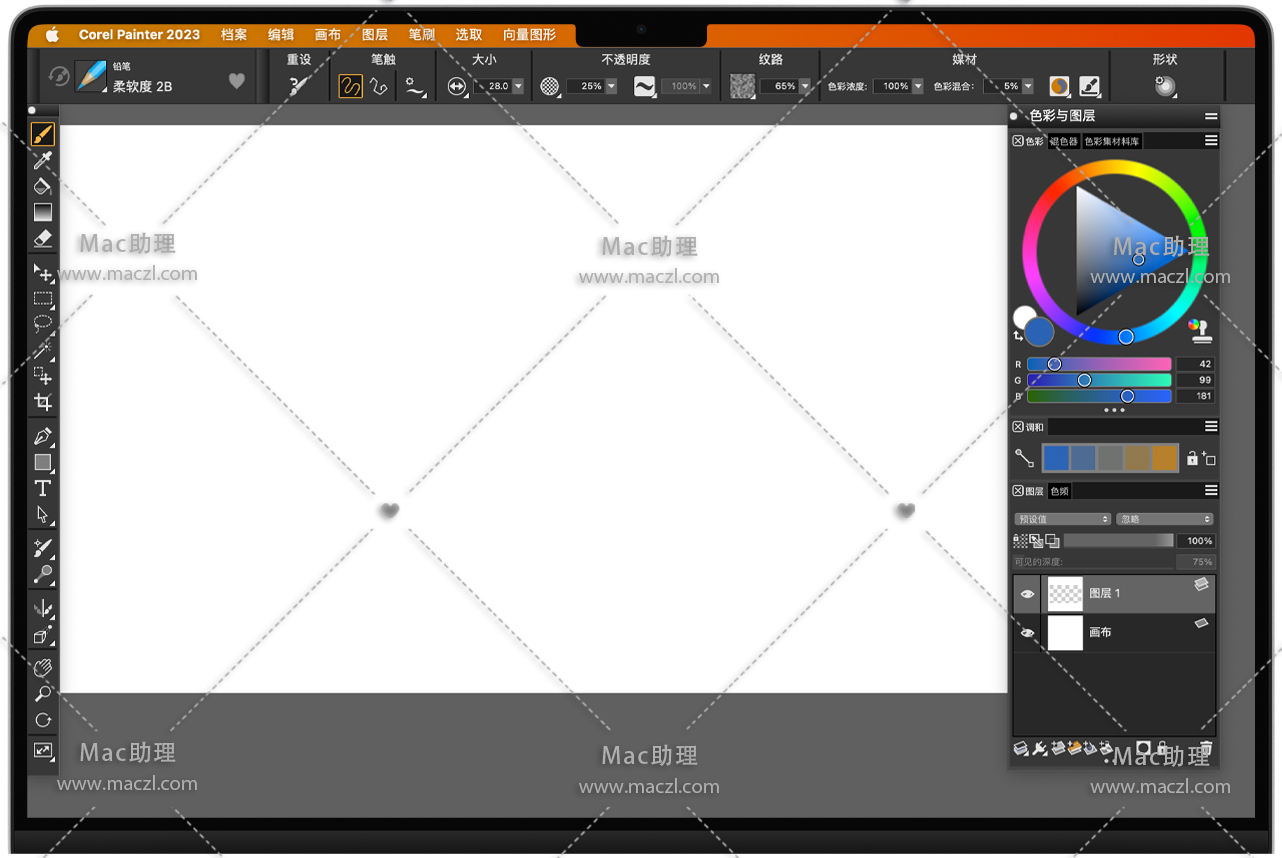This screenshot has width=1282, height=858.
Task: Open the brush size 28.0 dropdown
Action: point(518,87)
